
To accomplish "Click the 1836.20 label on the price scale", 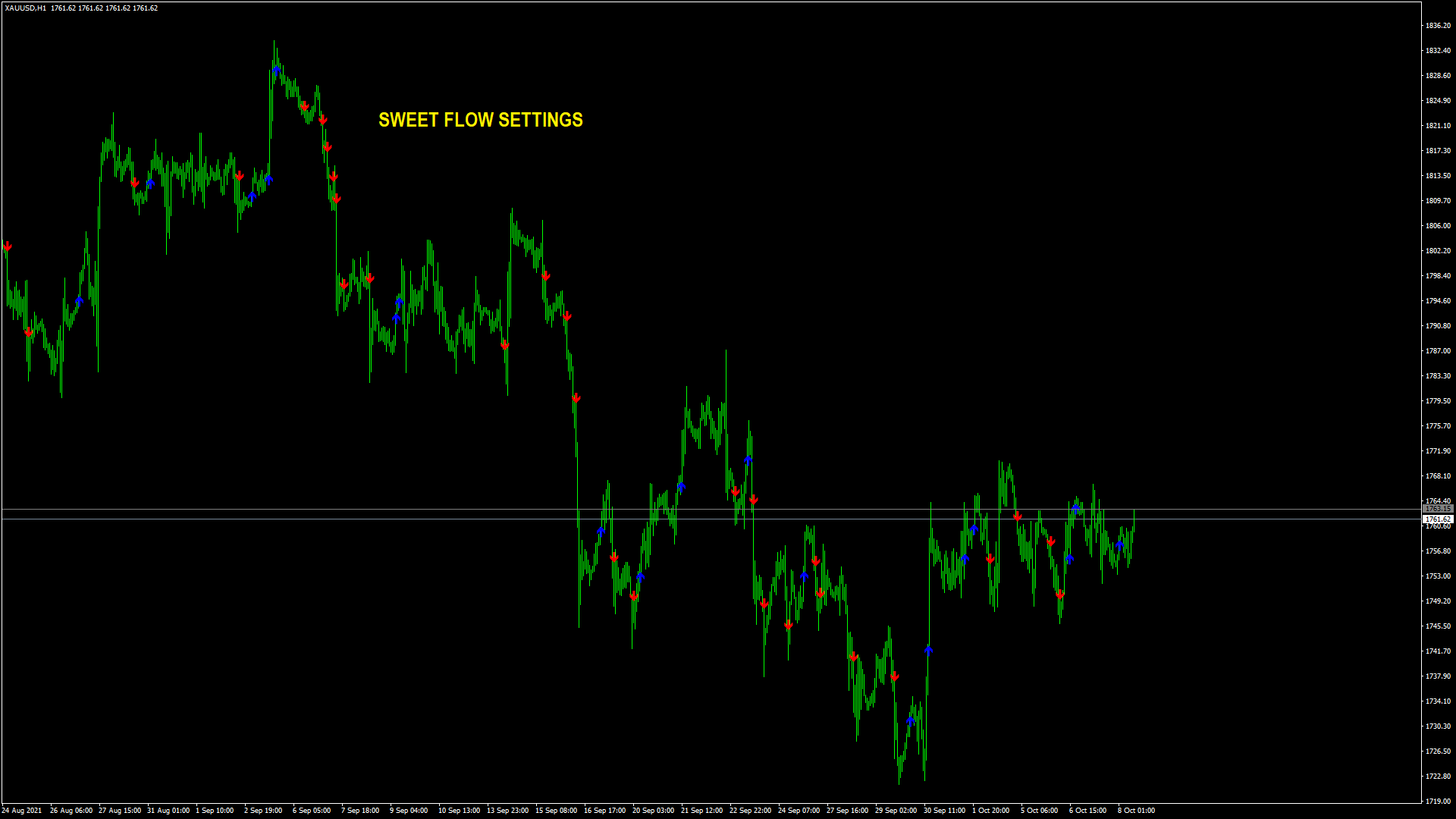I will click(x=1437, y=26).
